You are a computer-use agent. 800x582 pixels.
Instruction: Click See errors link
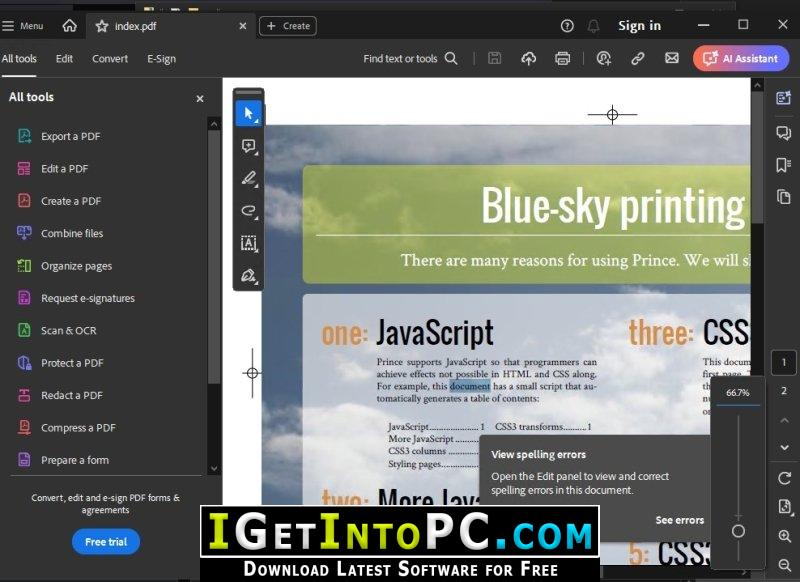pyautogui.click(x=680, y=520)
